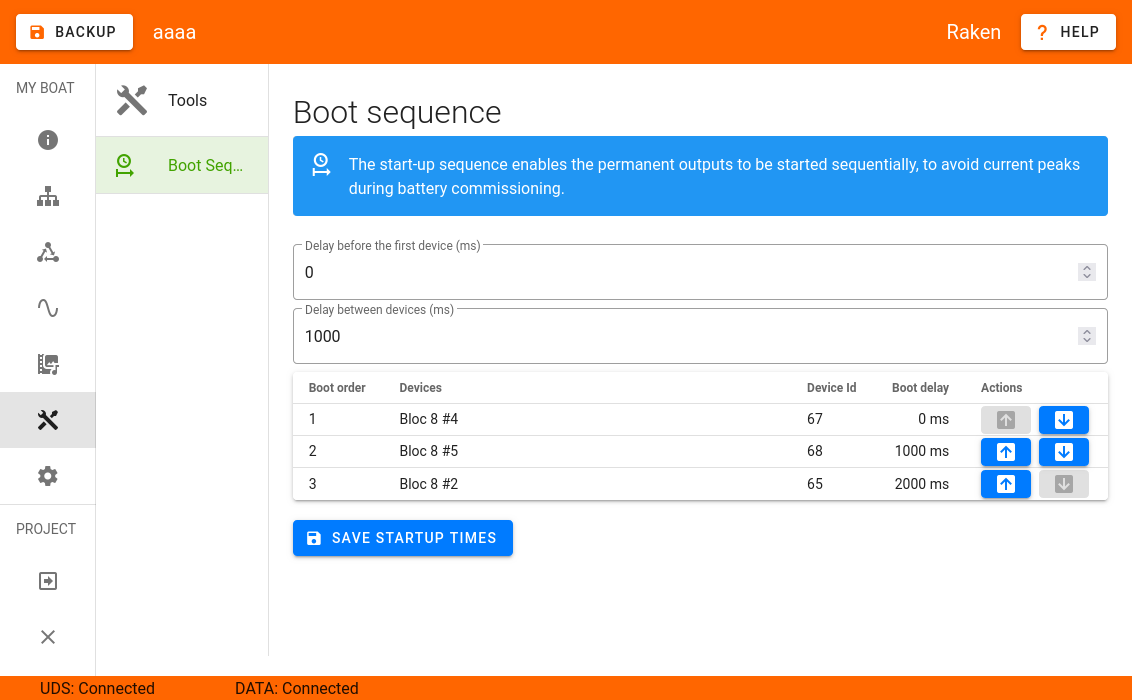
Task: Click the Boot order column header
Action: pos(337,388)
